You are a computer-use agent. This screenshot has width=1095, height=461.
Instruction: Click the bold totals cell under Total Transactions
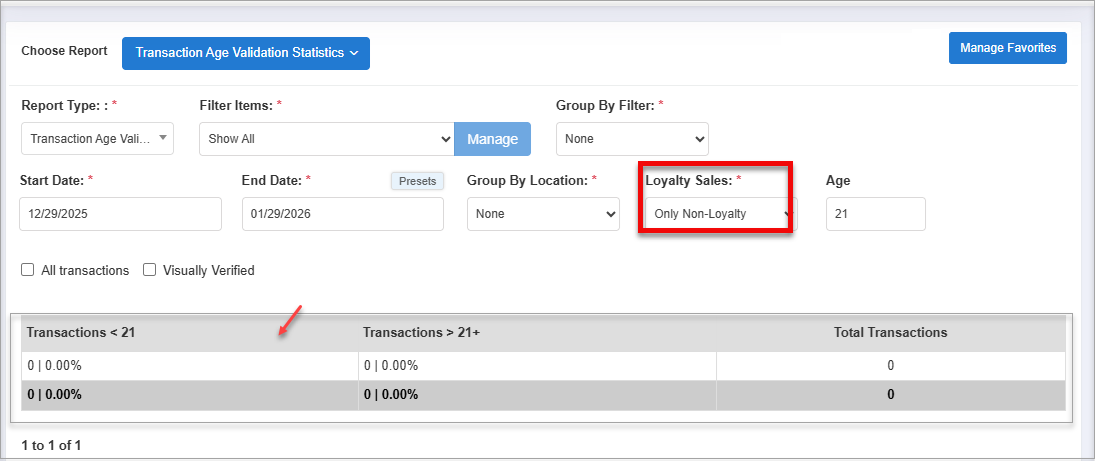(x=890, y=394)
